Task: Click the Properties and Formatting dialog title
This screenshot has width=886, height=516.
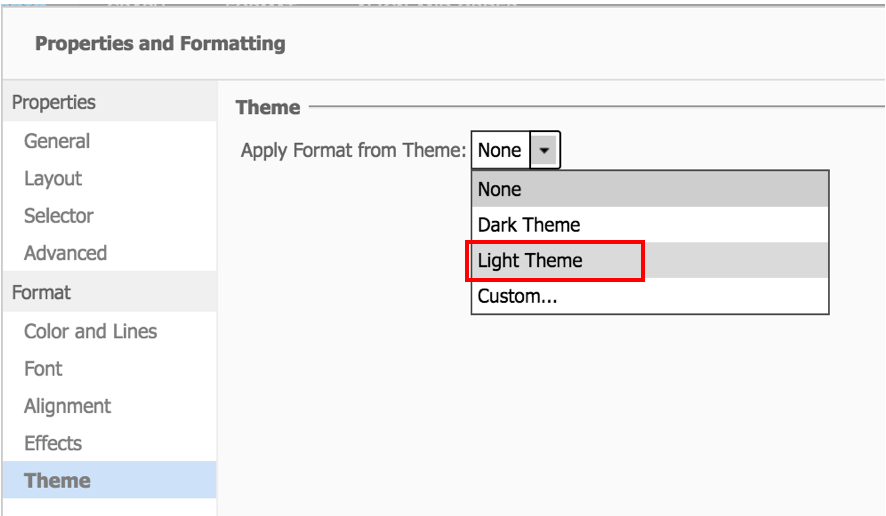Action: click(160, 44)
